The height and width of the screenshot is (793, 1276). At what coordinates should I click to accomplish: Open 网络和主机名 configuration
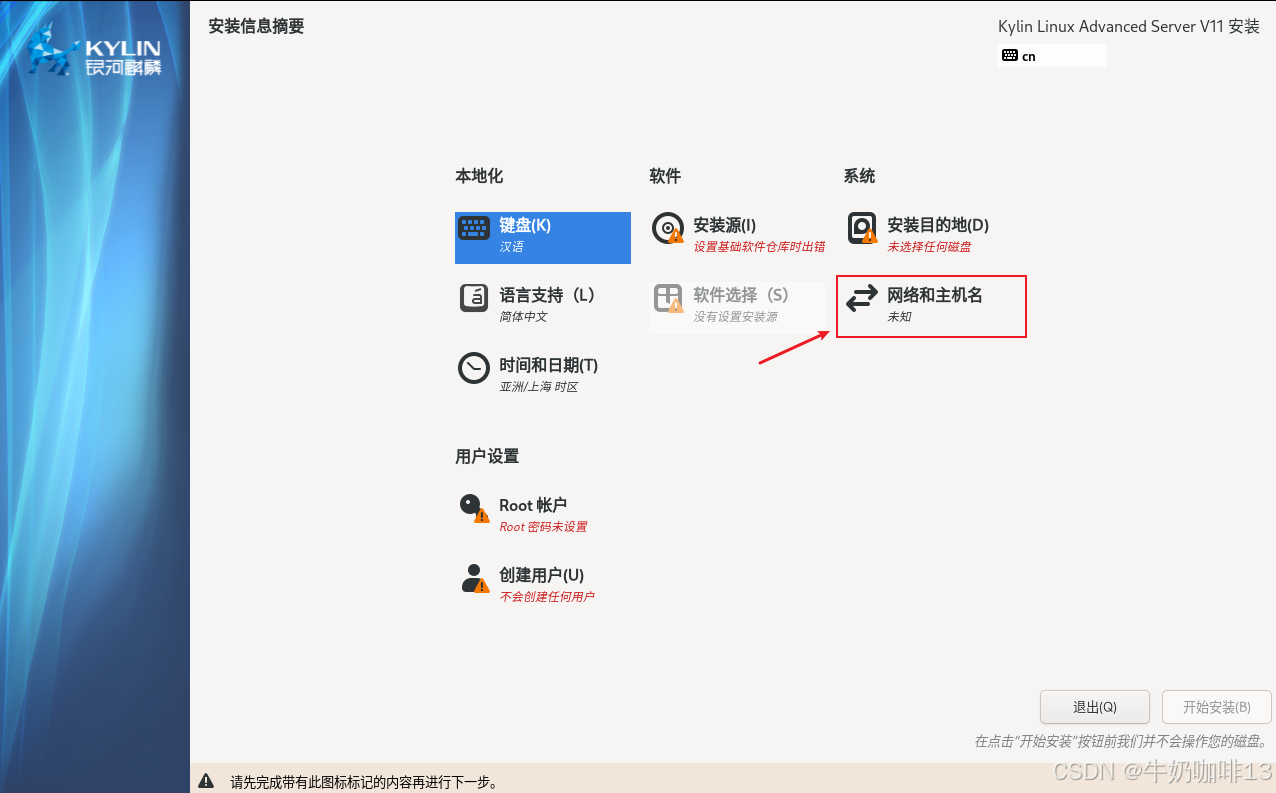(932, 306)
